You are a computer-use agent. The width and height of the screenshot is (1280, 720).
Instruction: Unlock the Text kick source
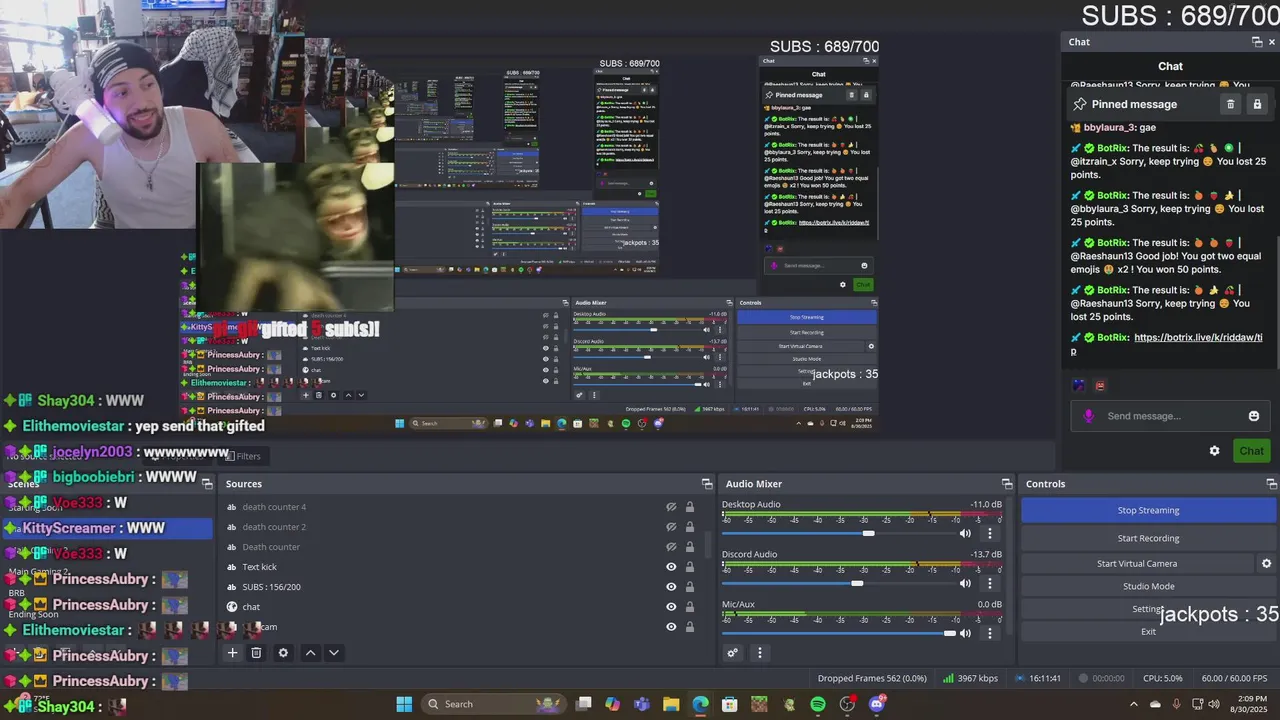pyautogui.click(x=689, y=567)
